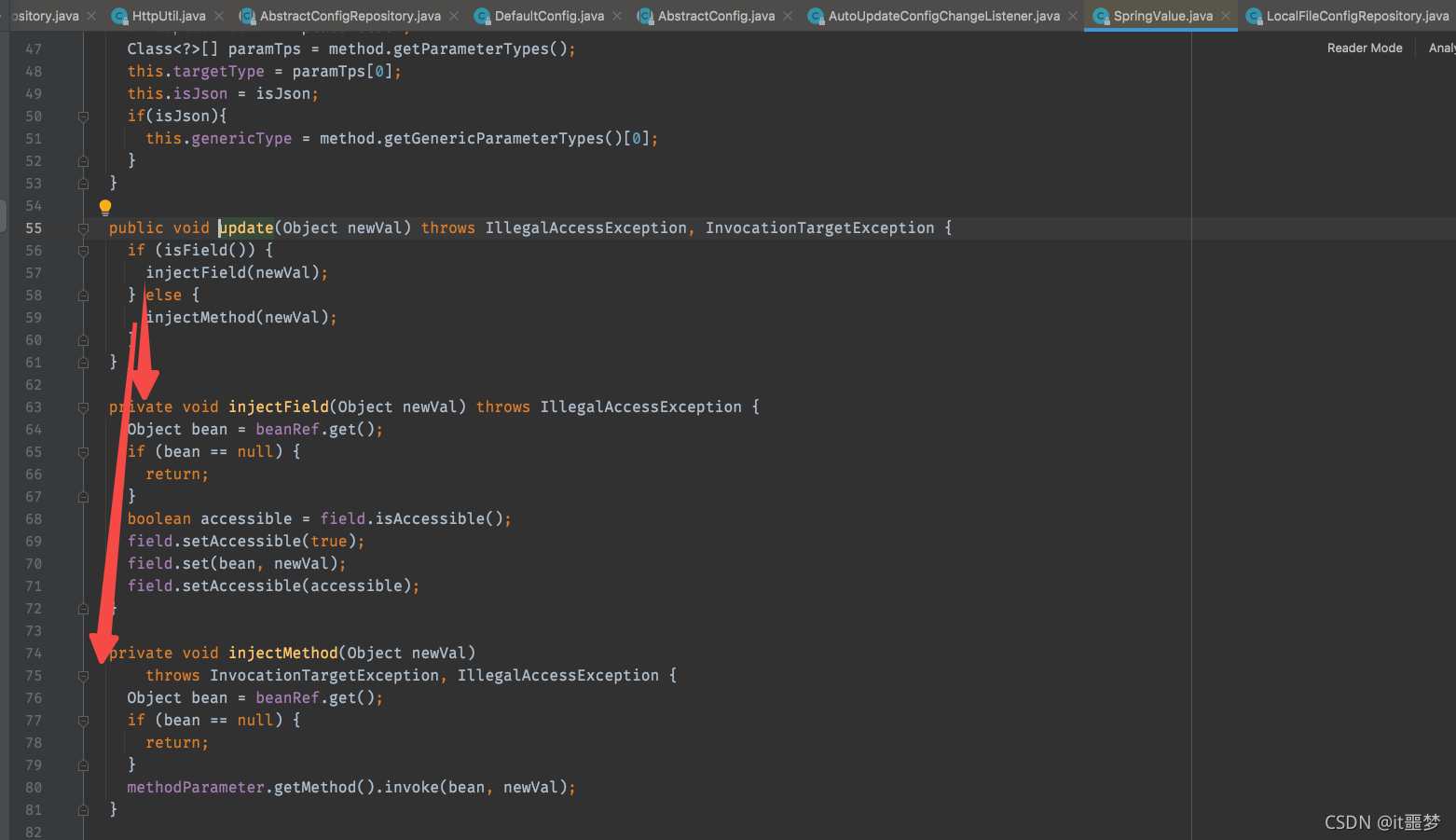Select the SpringValue.java tab

tap(1162, 16)
